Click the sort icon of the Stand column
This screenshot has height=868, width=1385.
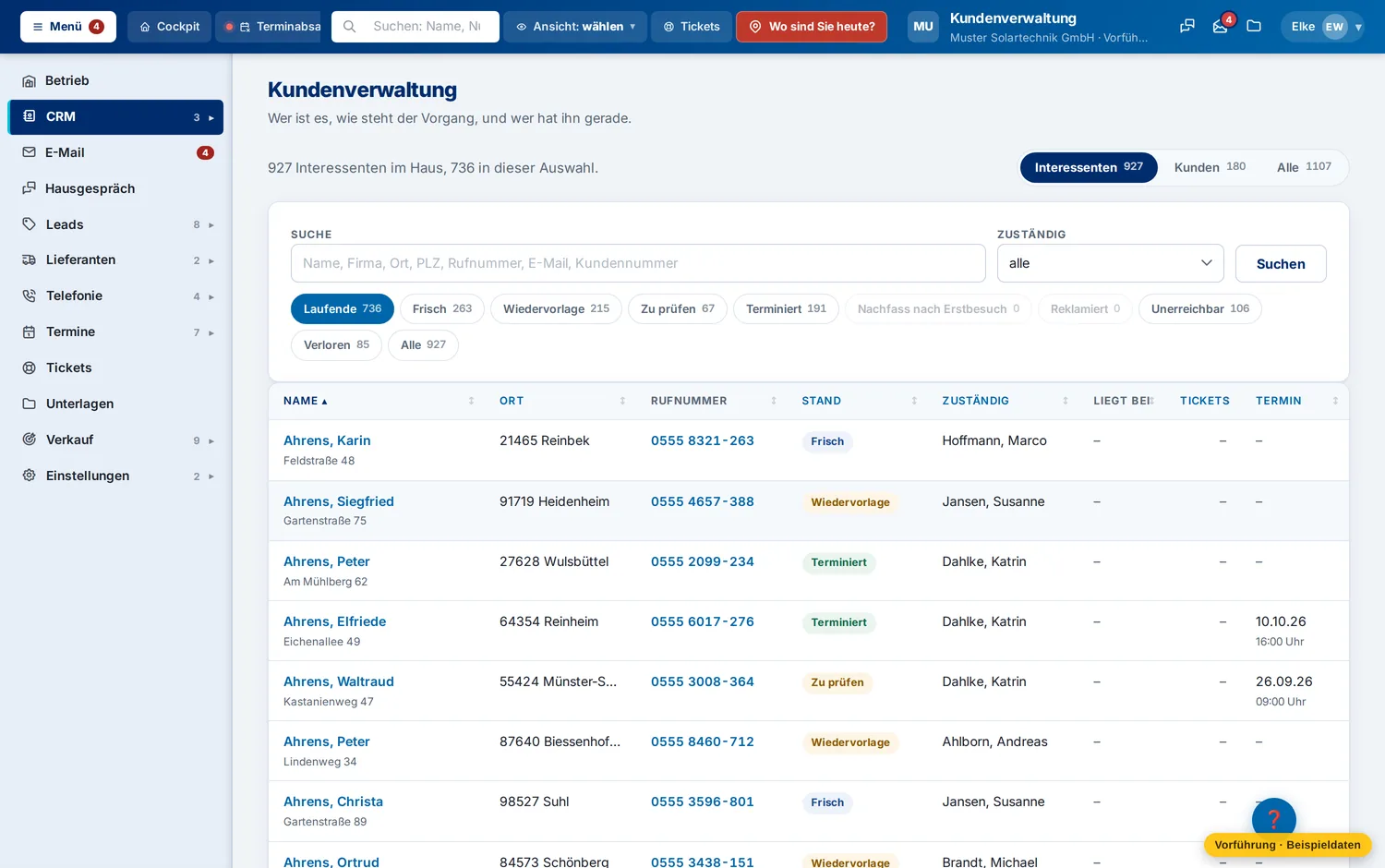(914, 401)
